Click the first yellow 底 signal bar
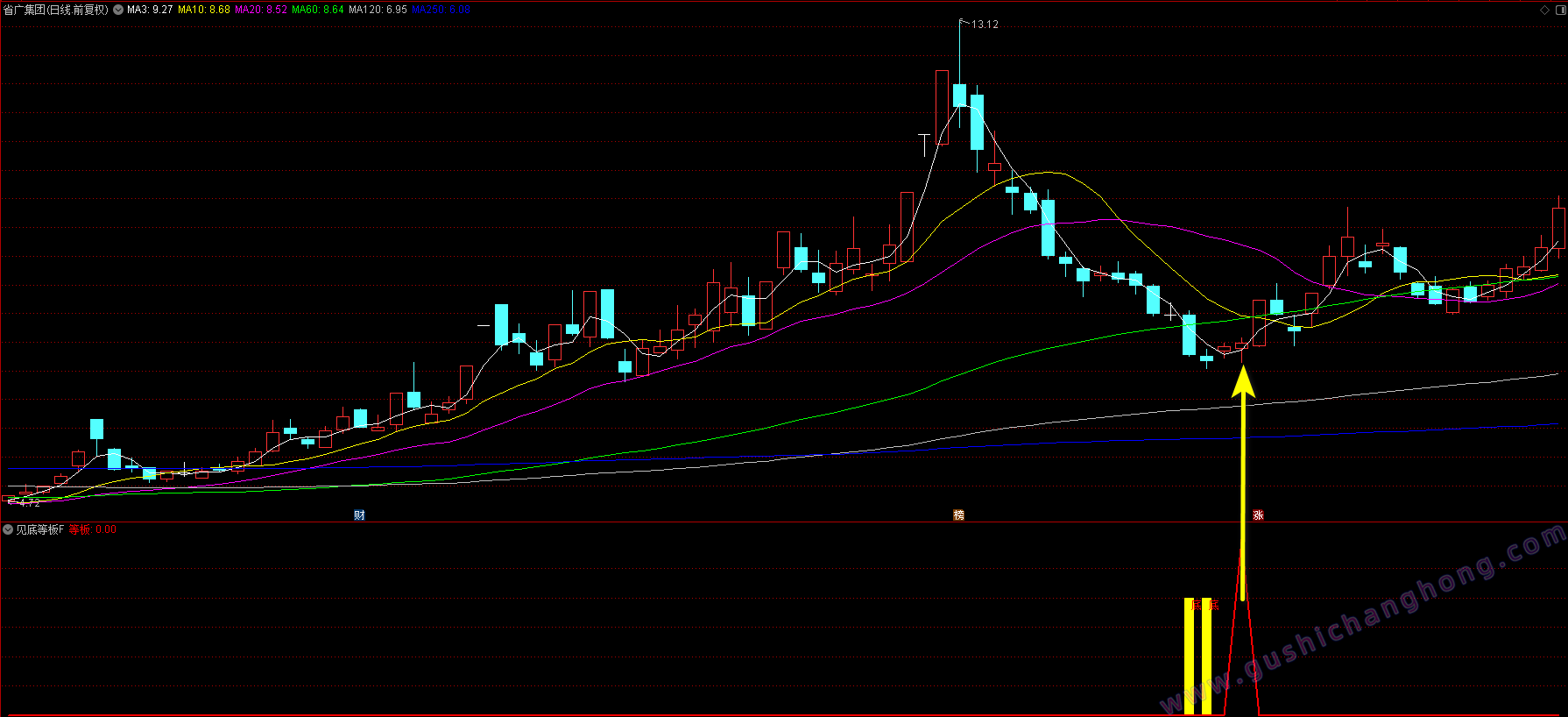 [1189, 657]
